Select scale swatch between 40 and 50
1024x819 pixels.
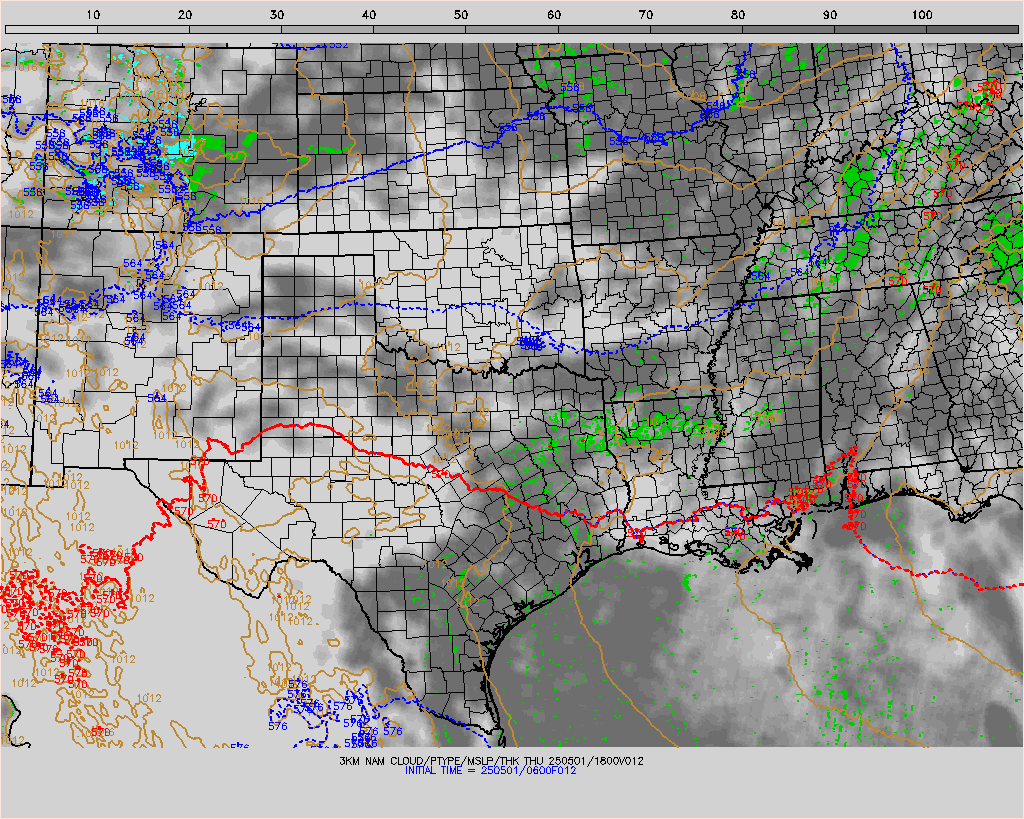420,29
